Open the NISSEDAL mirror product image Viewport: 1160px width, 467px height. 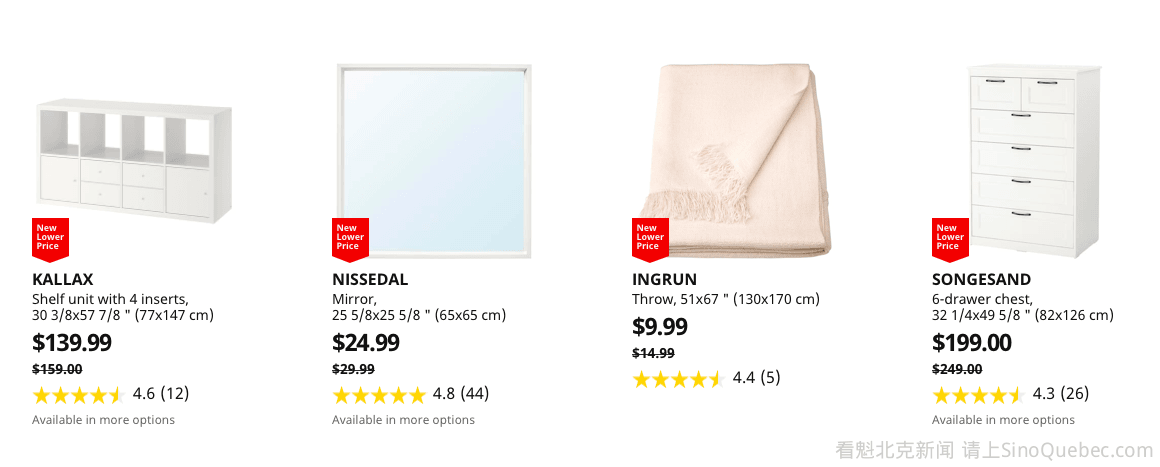coord(434,160)
